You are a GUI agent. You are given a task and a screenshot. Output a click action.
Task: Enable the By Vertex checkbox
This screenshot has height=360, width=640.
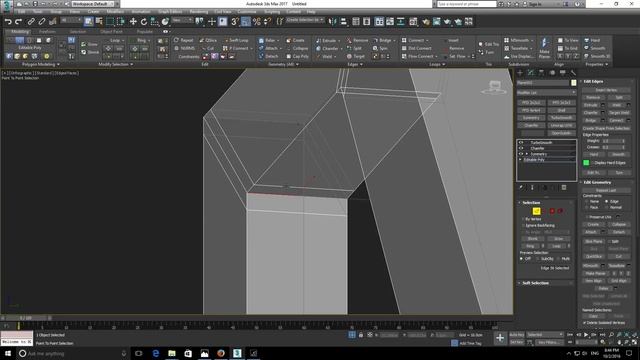click(523, 219)
